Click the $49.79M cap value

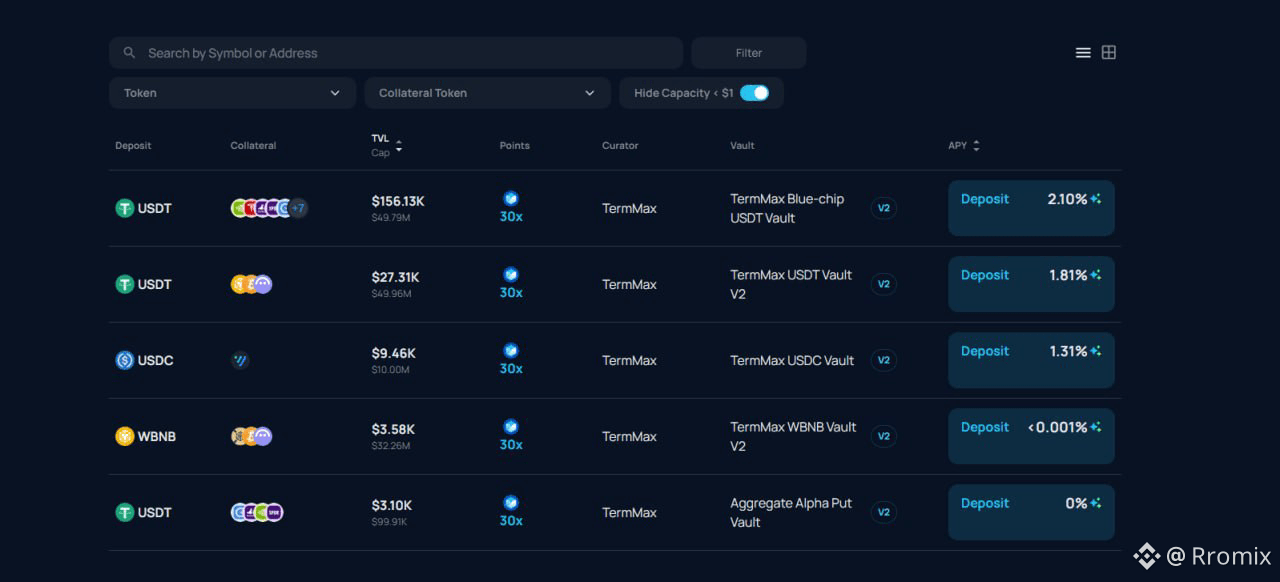click(x=391, y=218)
